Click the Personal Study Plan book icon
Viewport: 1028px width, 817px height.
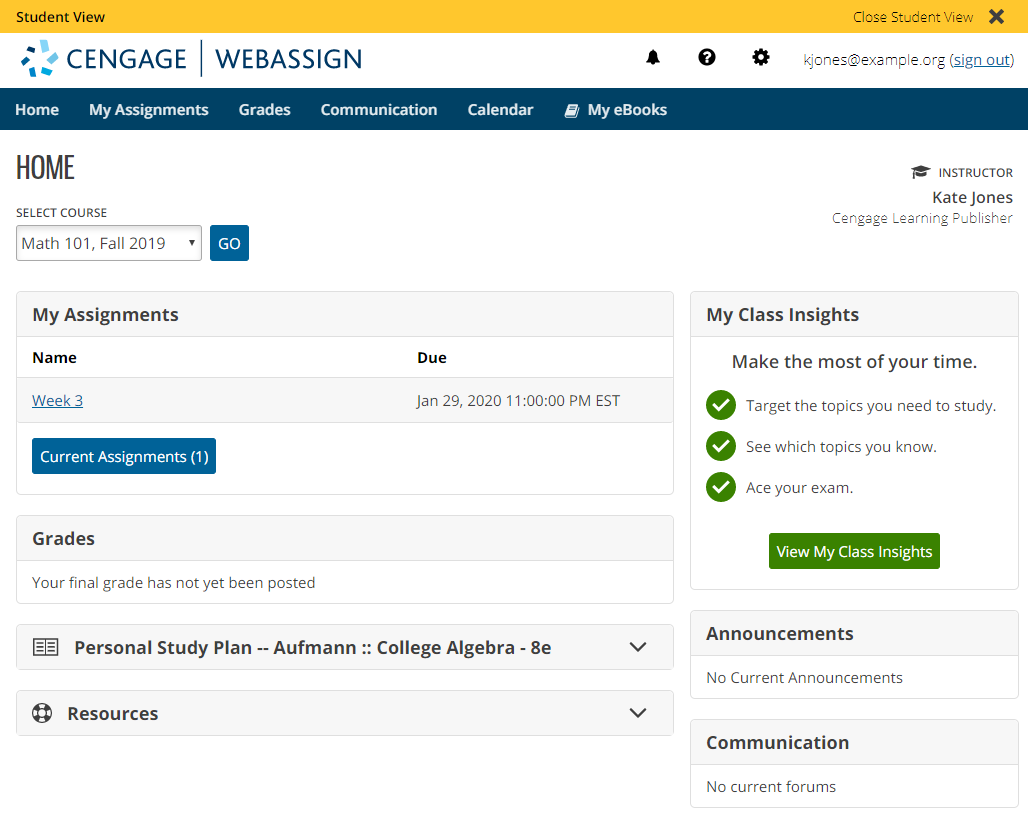[x=46, y=647]
